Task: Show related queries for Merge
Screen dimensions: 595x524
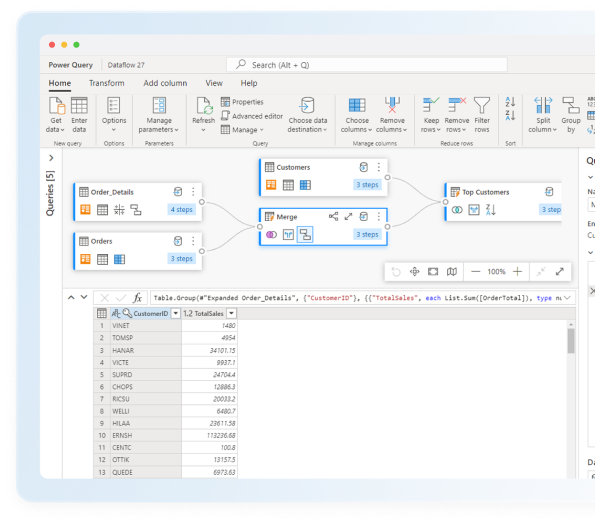Action: tap(333, 216)
